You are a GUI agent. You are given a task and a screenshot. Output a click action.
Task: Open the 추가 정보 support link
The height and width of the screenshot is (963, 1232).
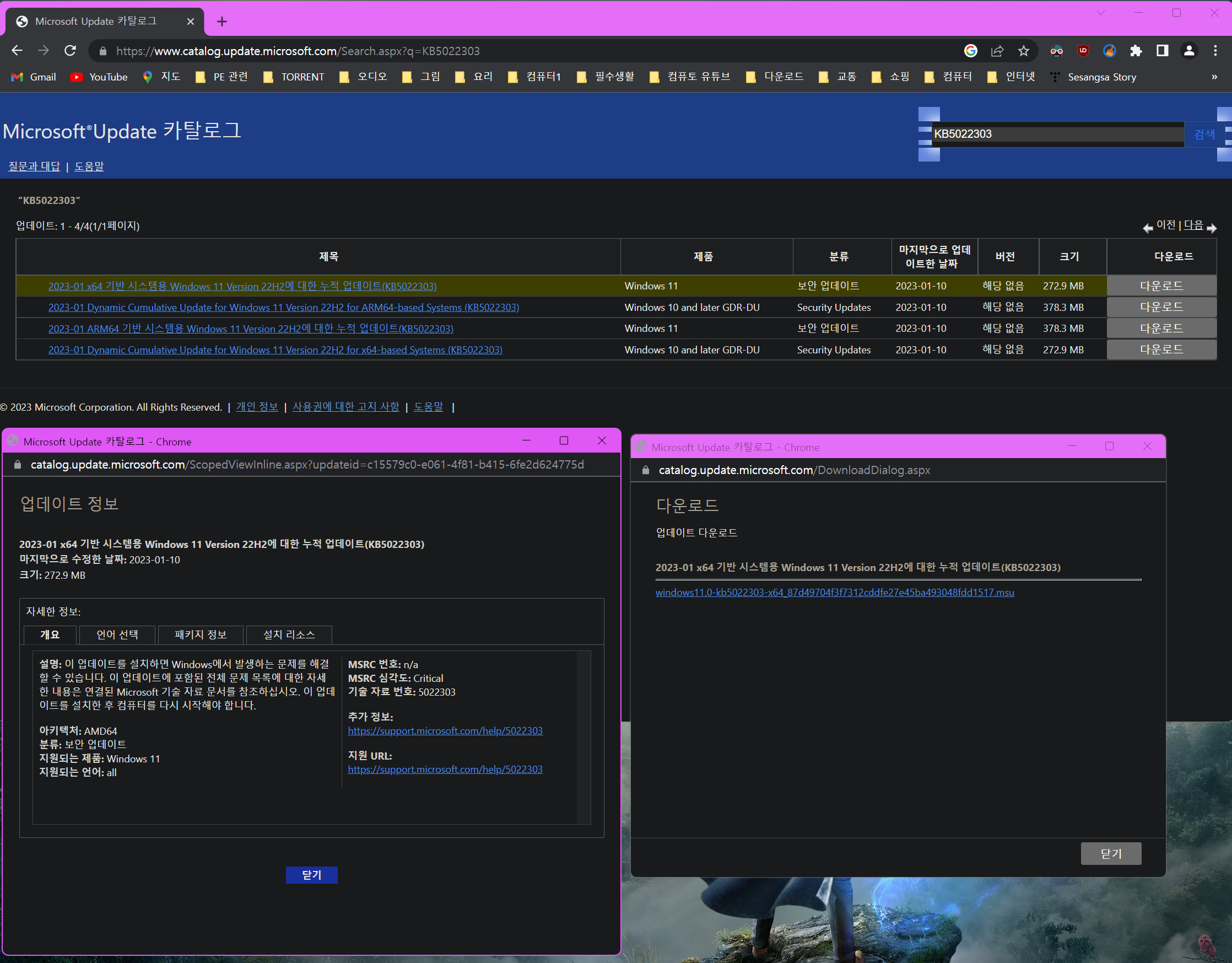point(445,730)
